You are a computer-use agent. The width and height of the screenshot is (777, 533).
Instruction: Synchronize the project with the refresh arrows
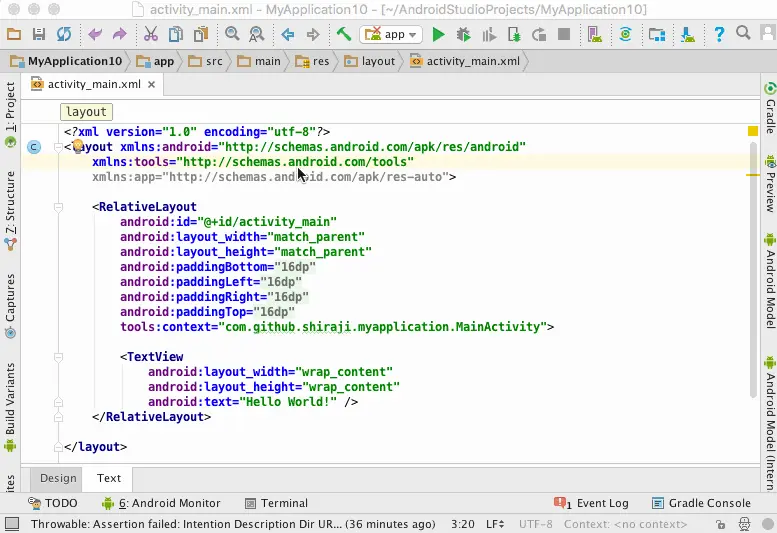pyautogui.click(x=64, y=34)
